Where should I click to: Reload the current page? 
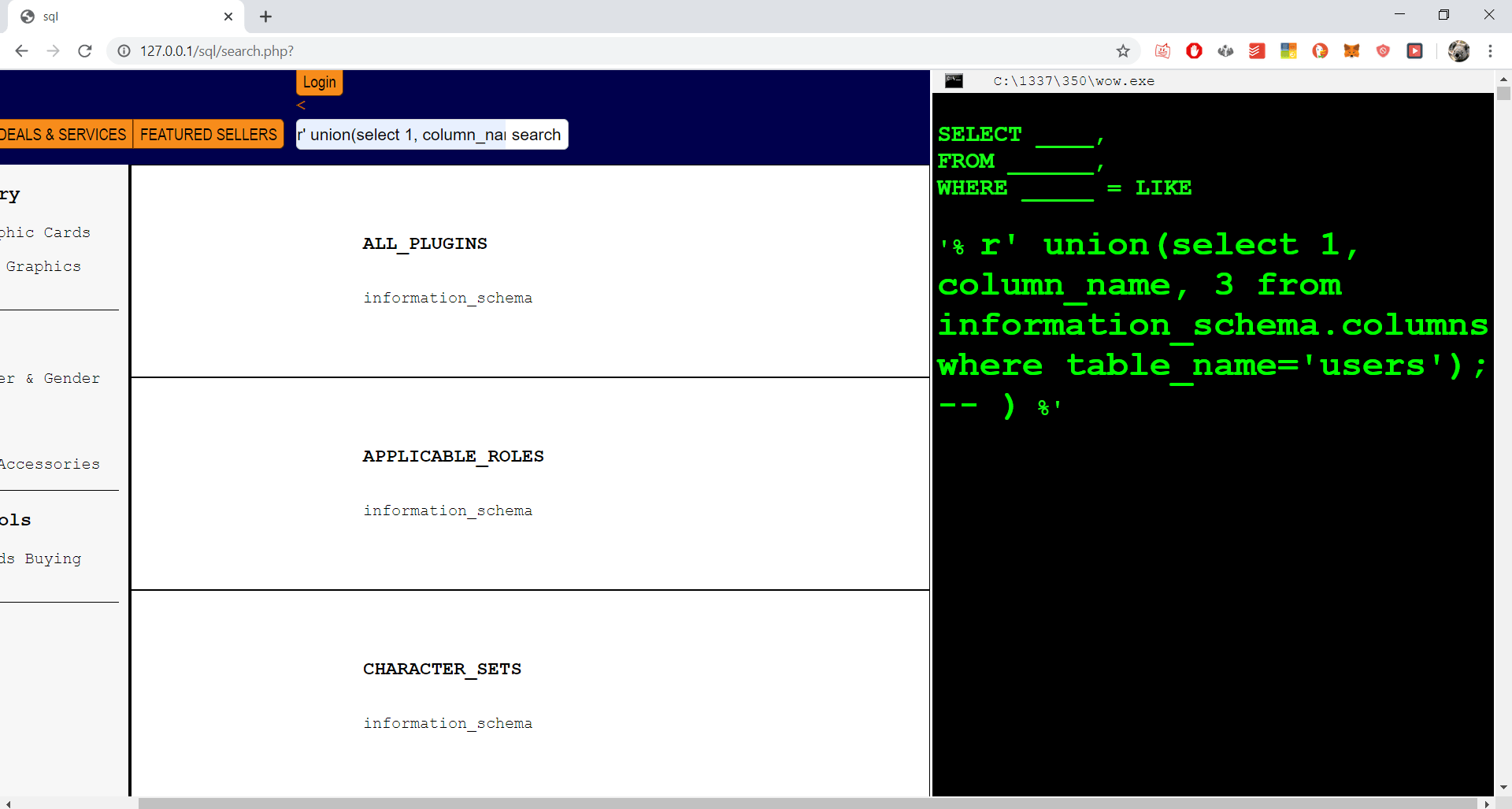point(84,50)
